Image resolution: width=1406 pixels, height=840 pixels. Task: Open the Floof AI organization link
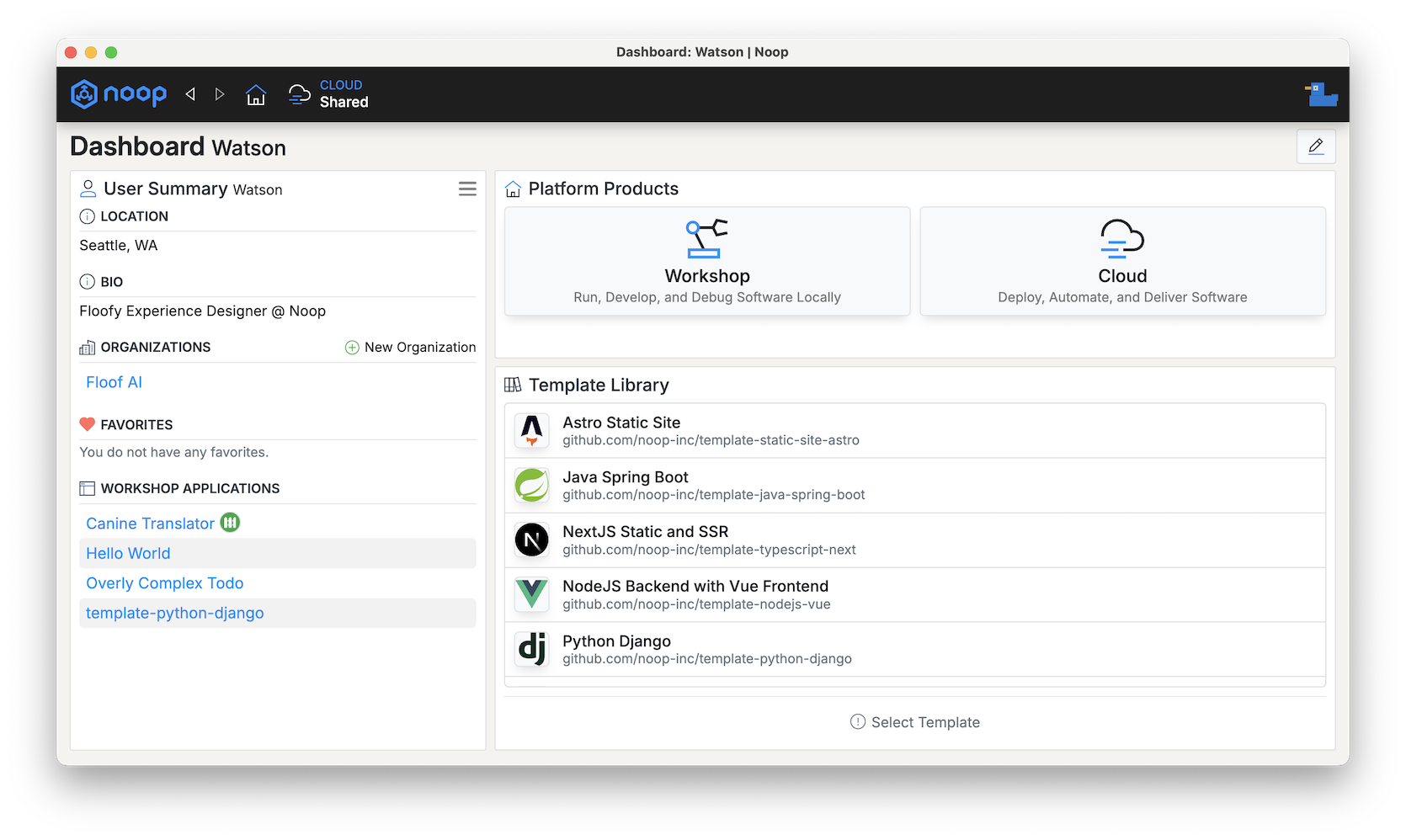[115, 382]
